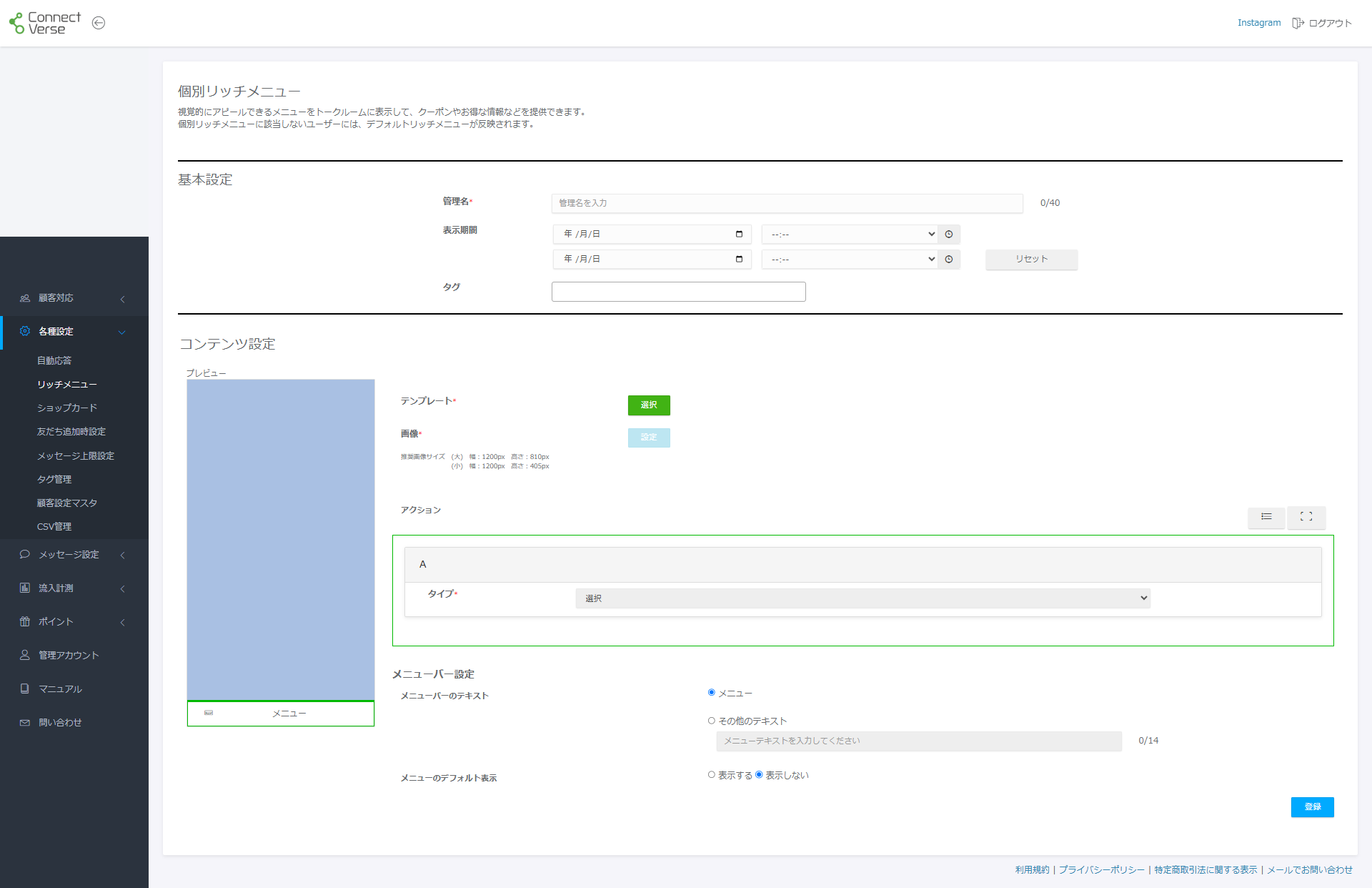Open 自動応答 submenu item

coord(54,360)
